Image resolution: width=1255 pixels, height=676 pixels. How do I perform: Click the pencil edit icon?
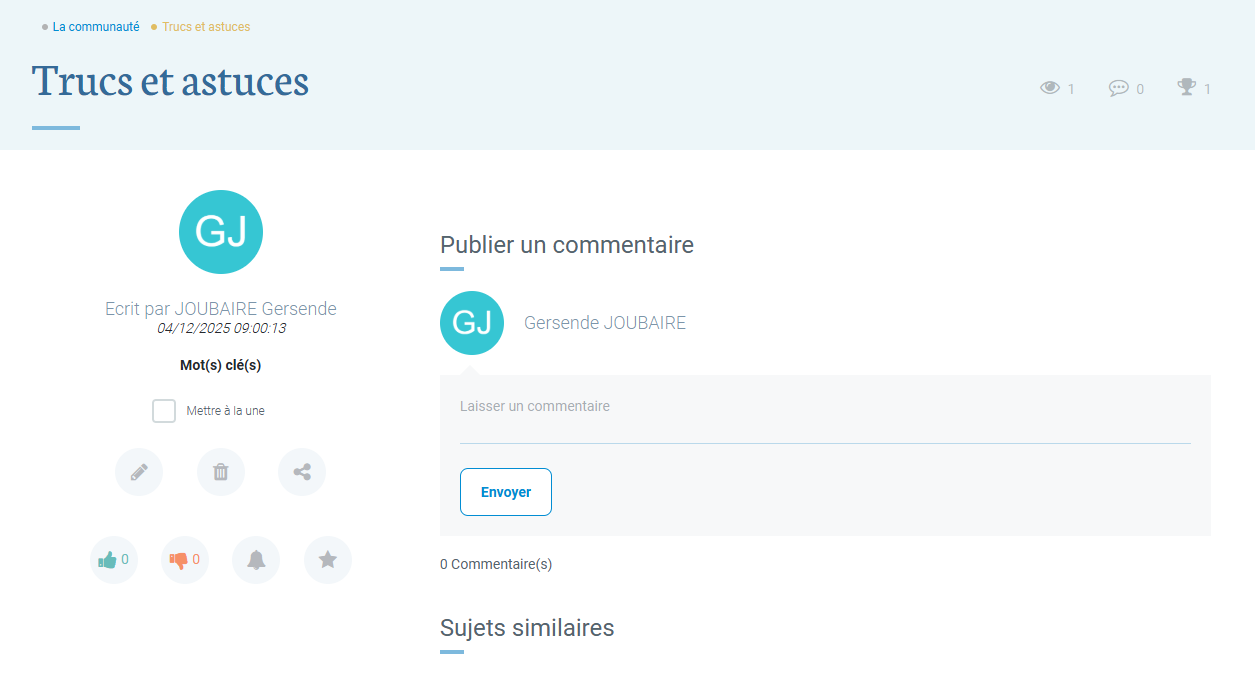[139, 472]
